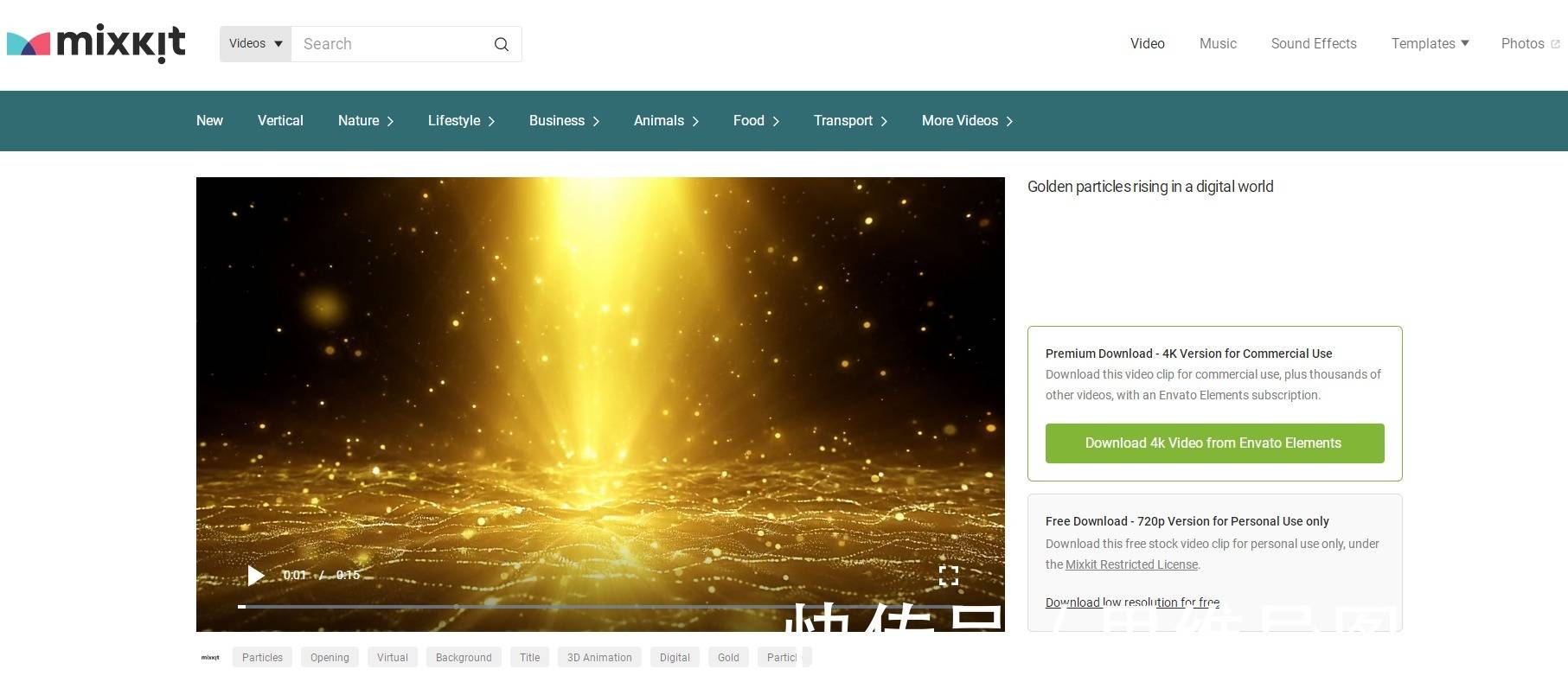Viewport: 1568px width, 682px height.
Task: Click the video title text
Action: pyautogui.click(x=1150, y=187)
